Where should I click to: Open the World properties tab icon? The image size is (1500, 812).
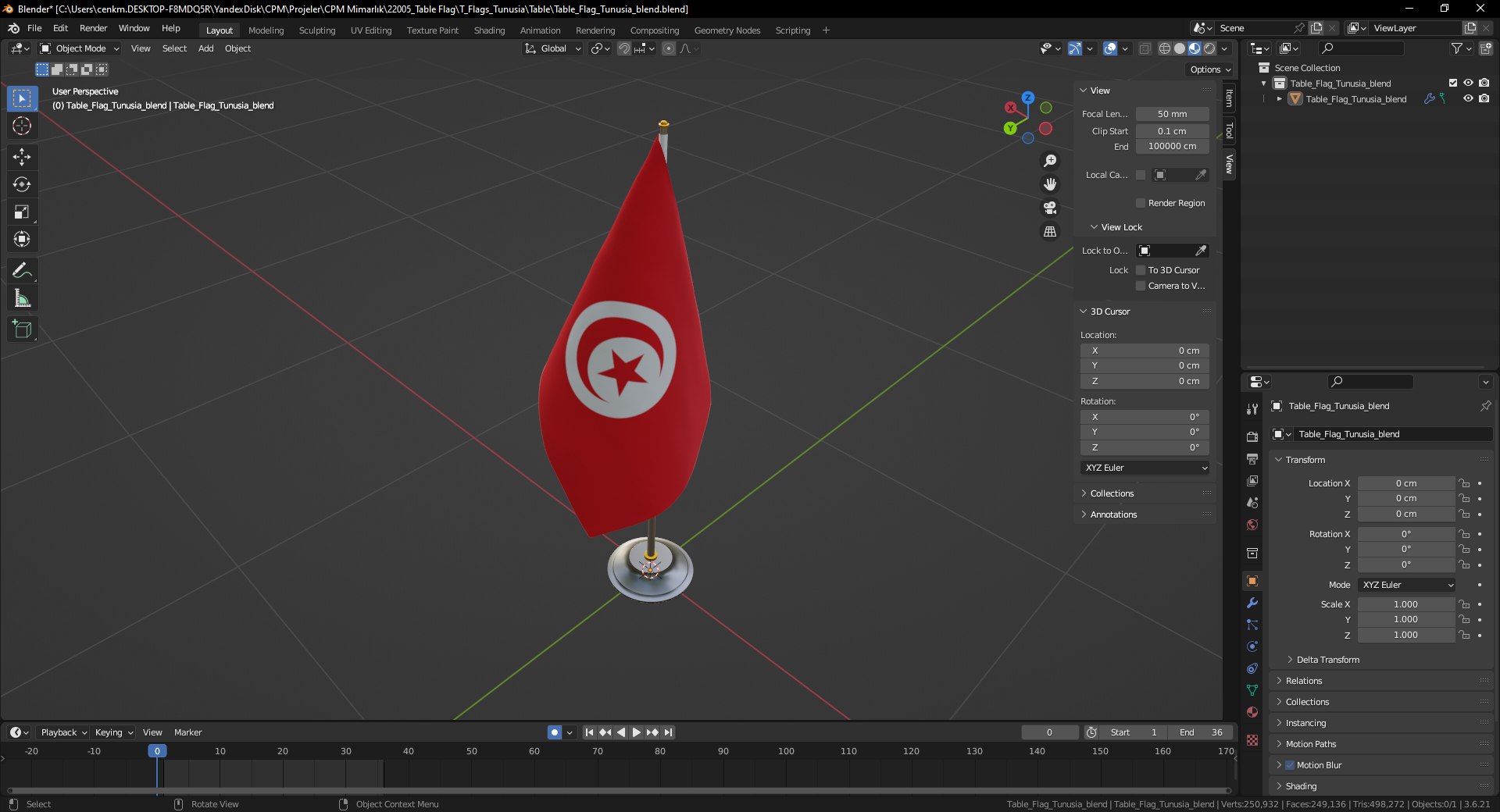[x=1252, y=525]
